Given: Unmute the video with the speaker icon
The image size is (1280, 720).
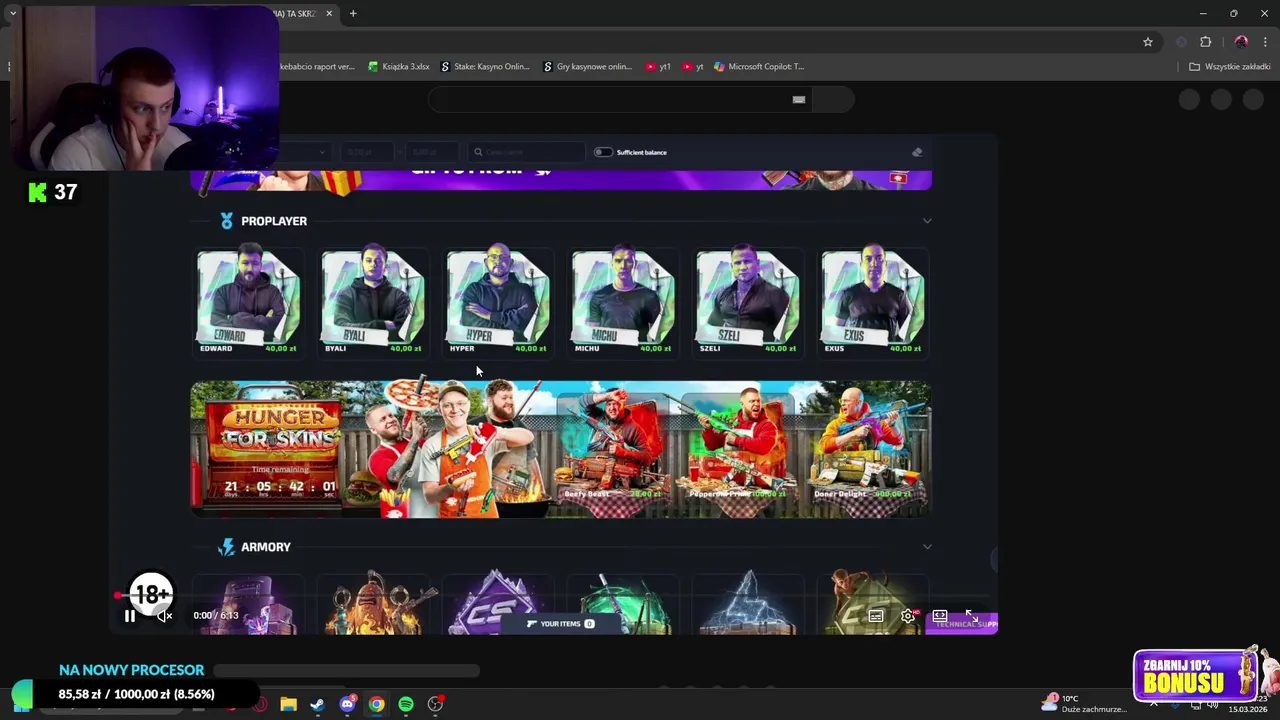Looking at the screenshot, I should pyautogui.click(x=165, y=616).
